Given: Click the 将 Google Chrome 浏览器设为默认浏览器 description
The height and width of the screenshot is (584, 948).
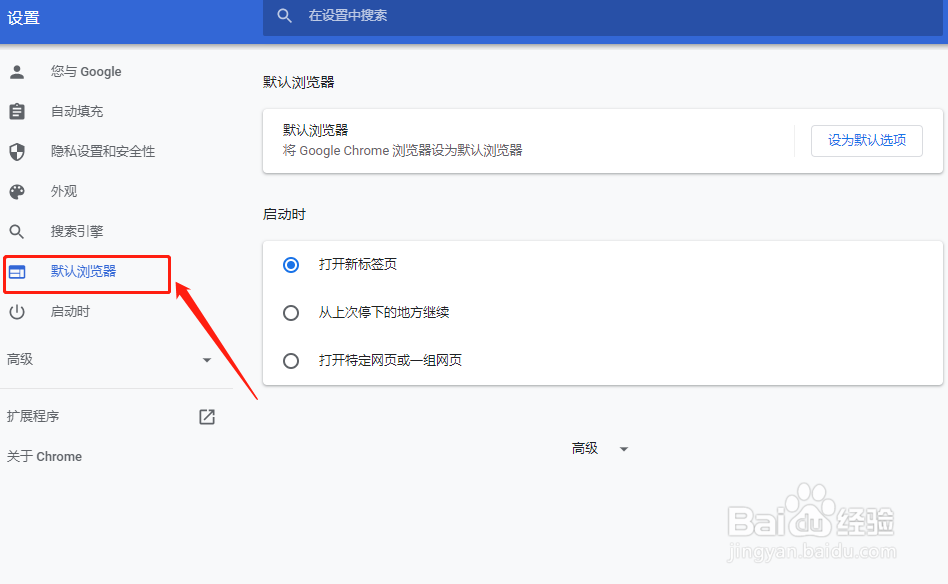Looking at the screenshot, I should tap(403, 151).
